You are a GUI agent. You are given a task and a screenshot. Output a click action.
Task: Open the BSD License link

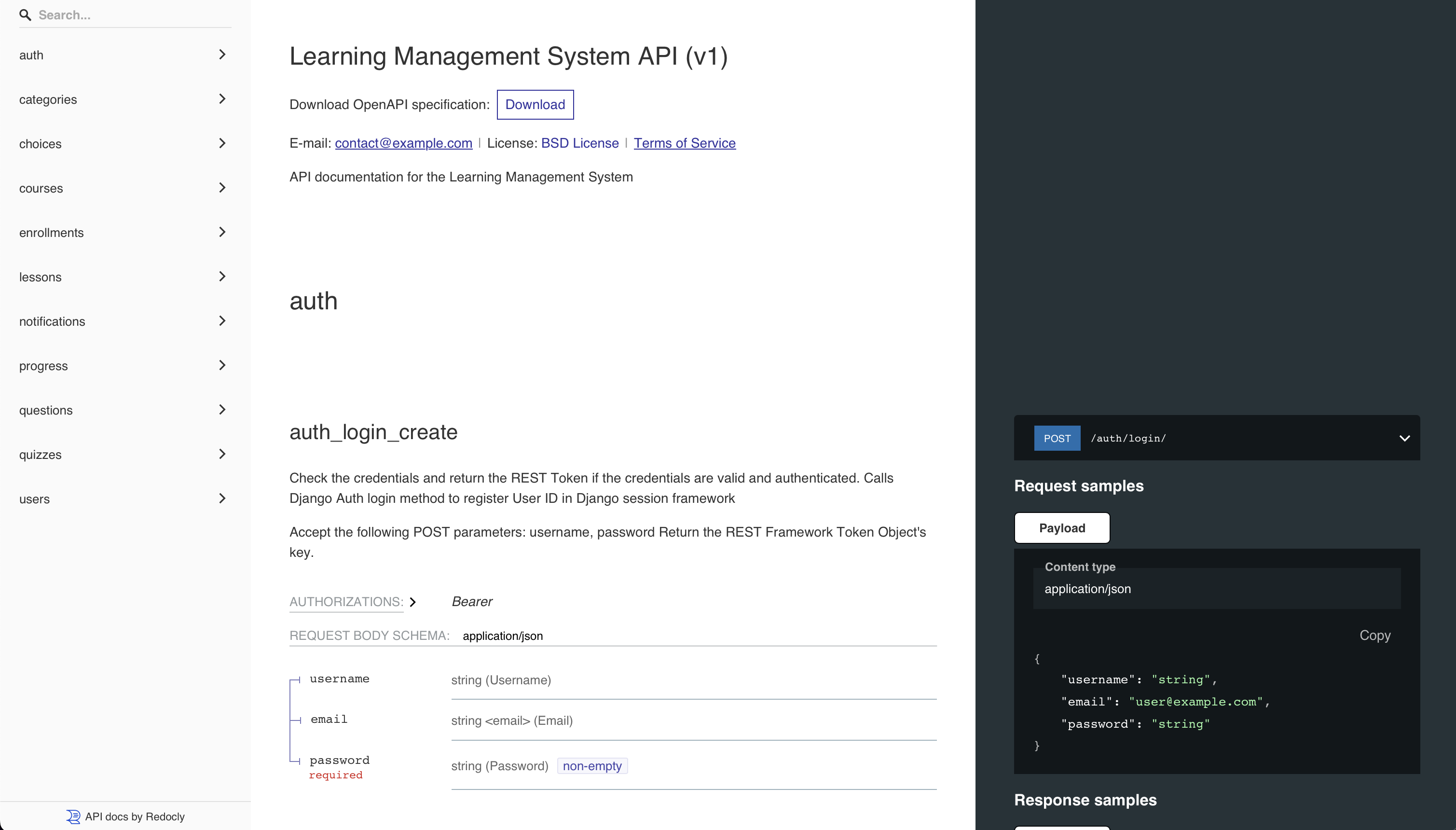tap(579, 143)
